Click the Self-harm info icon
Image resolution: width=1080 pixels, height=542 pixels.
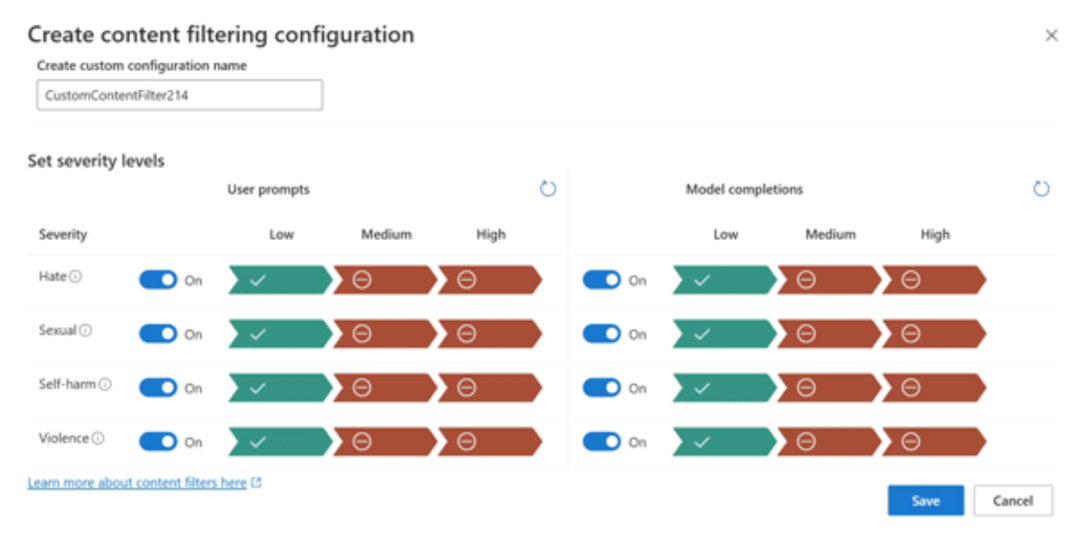[x=105, y=384]
